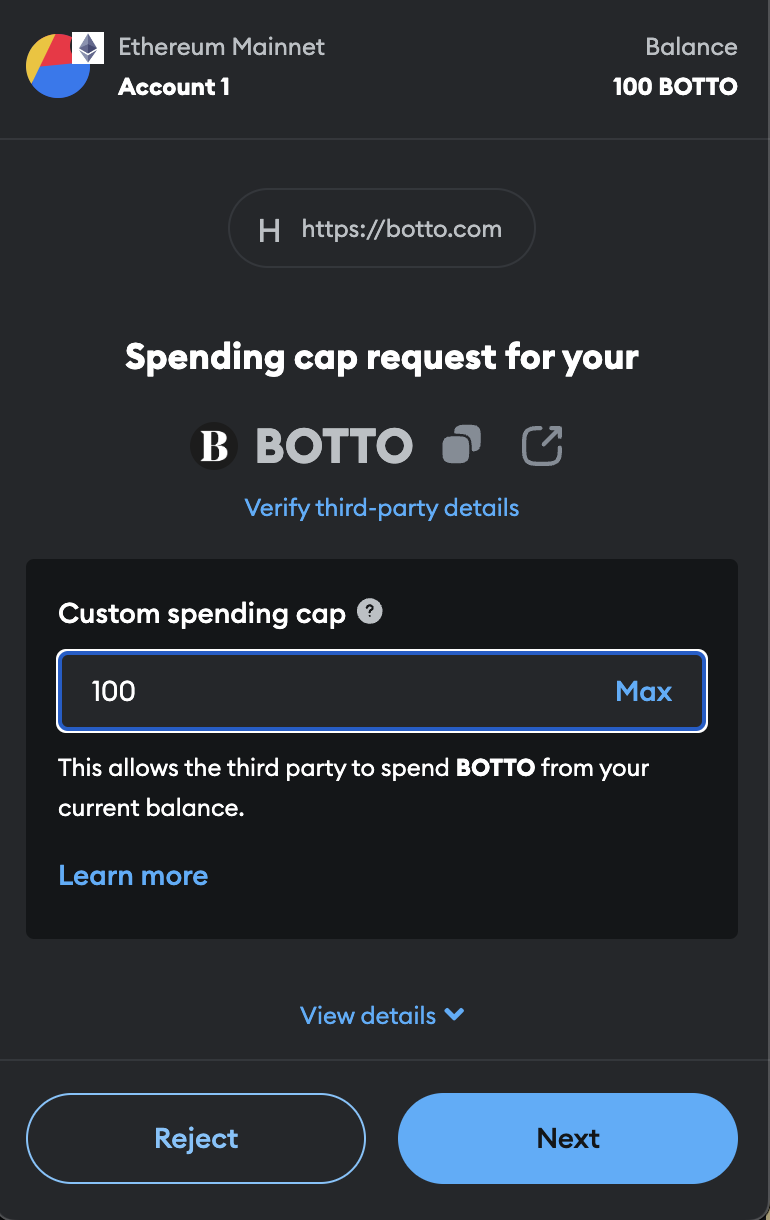Click the Ethereum Mainnet network label

coord(221,46)
